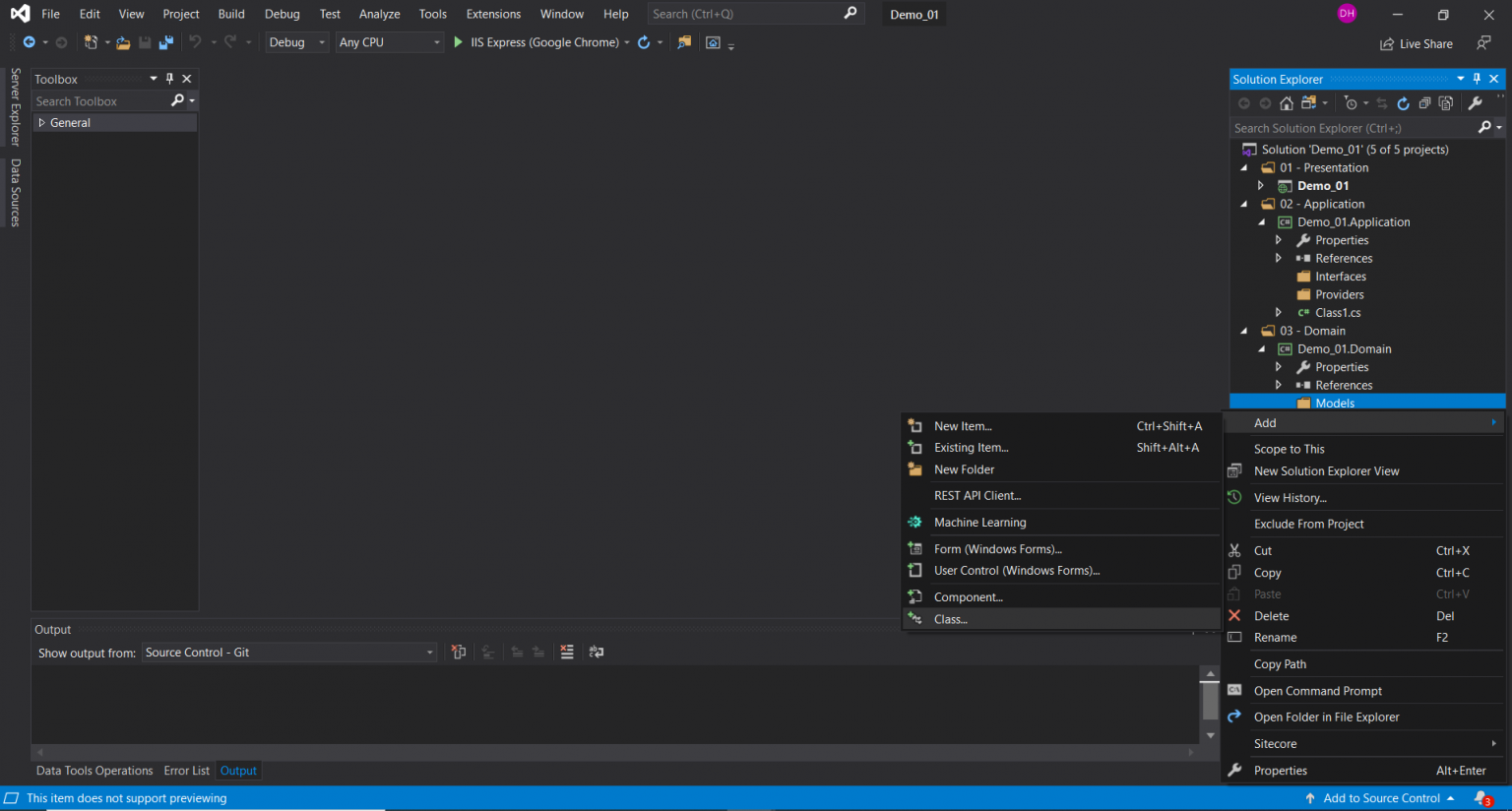This screenshot has height=811, width=1512.
Task: Refresh Solution Explorer with the refresh icon
Action: tap(1403, 103)
